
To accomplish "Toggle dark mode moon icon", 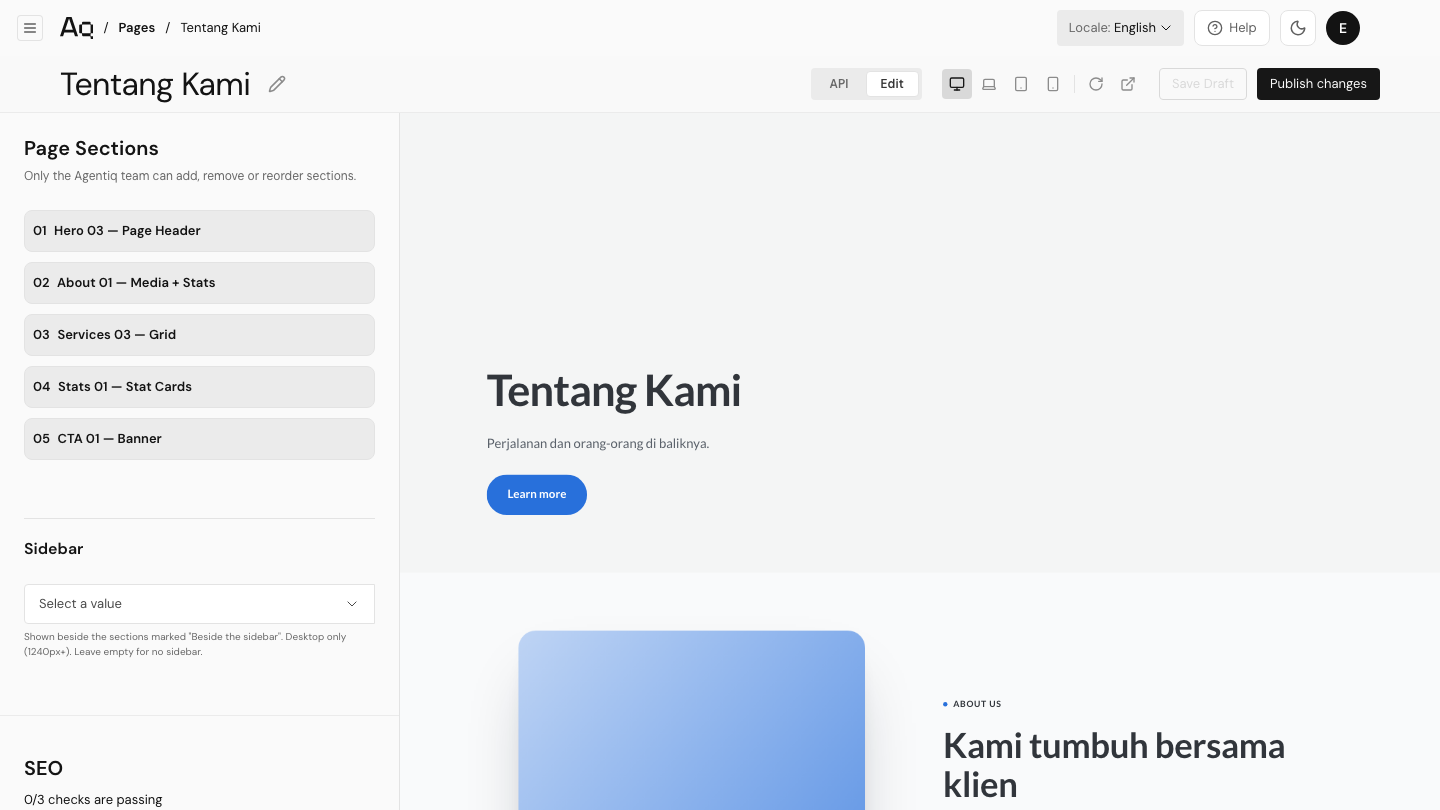I will (x=1298, y=28).
